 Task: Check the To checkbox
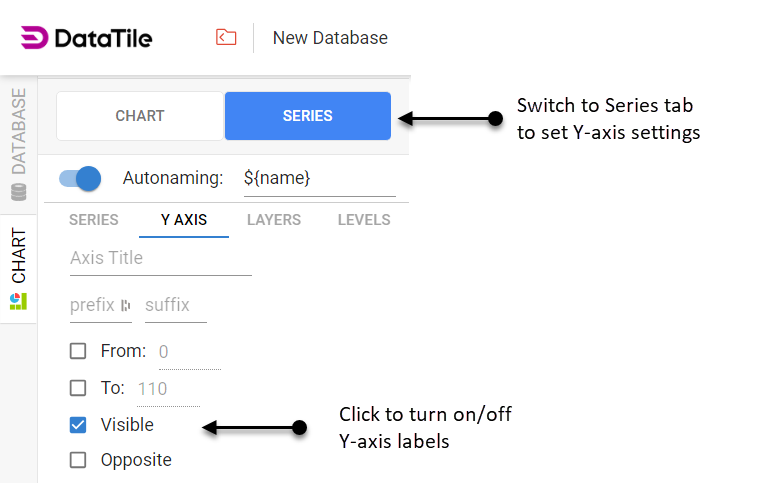coord(78,388)
